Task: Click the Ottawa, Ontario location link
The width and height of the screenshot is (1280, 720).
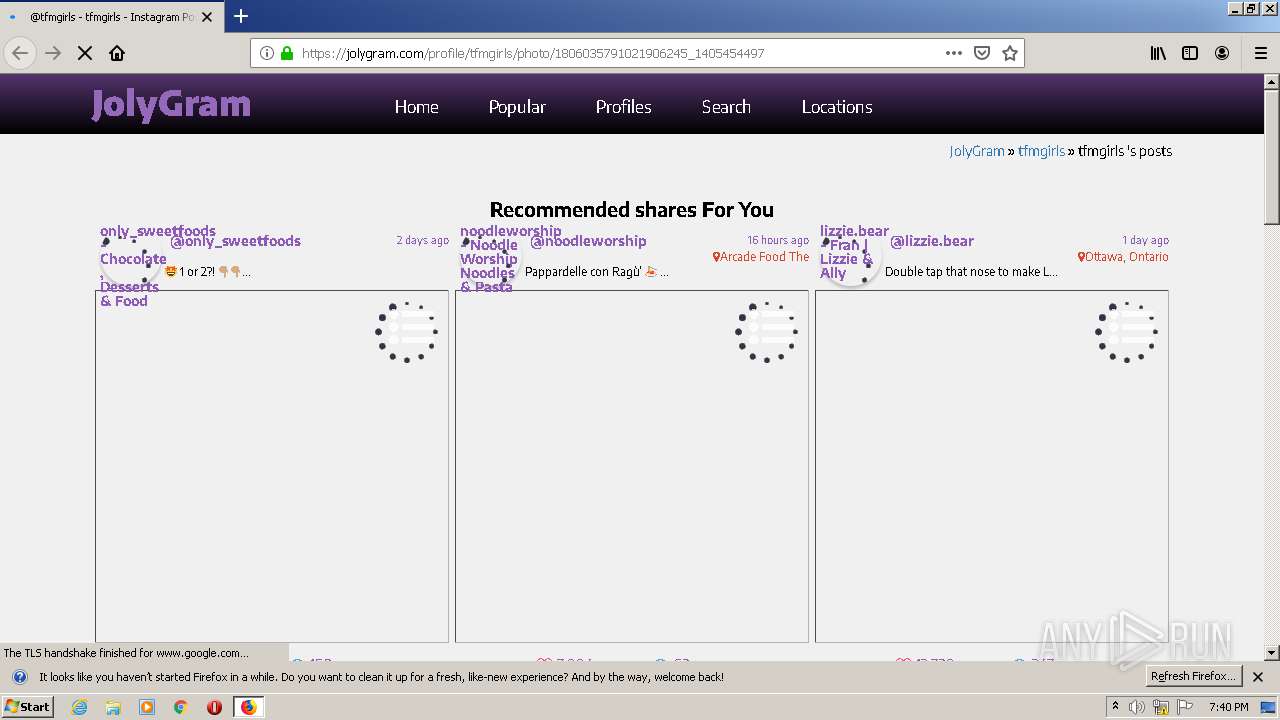Action: point(1123,257)
